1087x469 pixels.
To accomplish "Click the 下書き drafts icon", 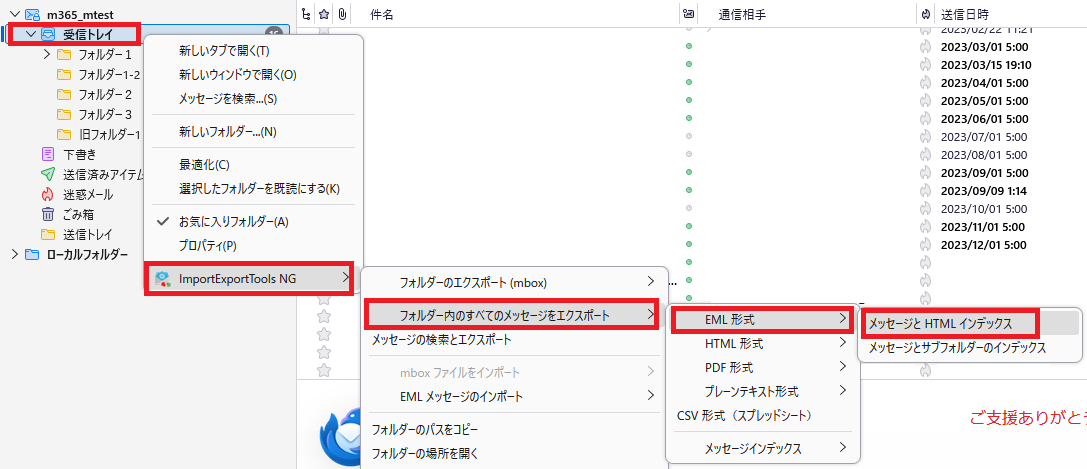I will click(48, 154).
